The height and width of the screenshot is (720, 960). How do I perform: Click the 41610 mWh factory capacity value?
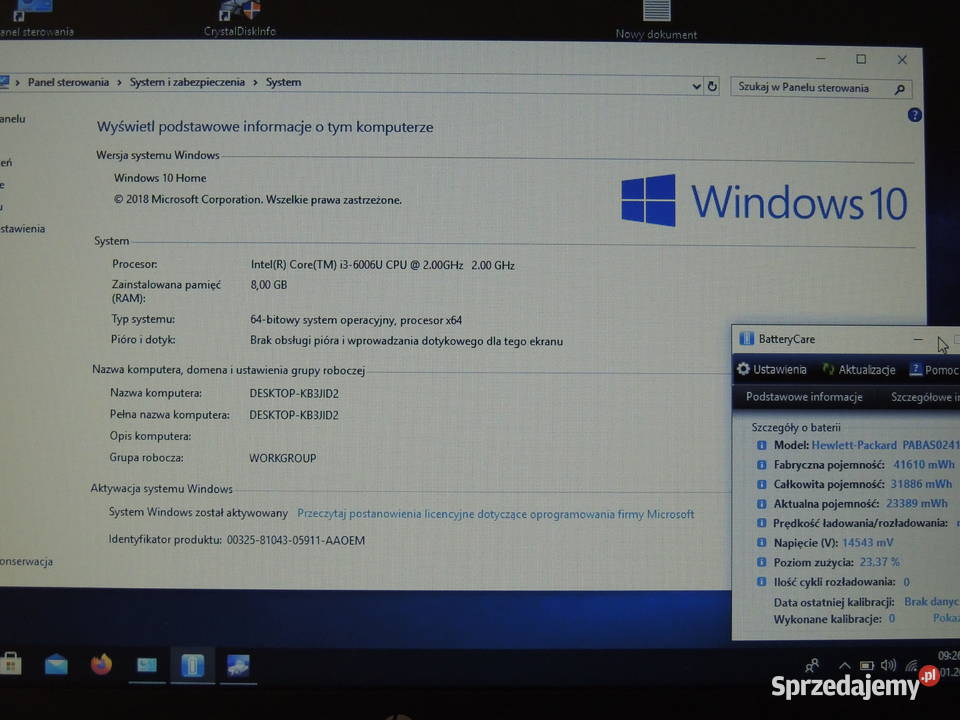point(923,465)
